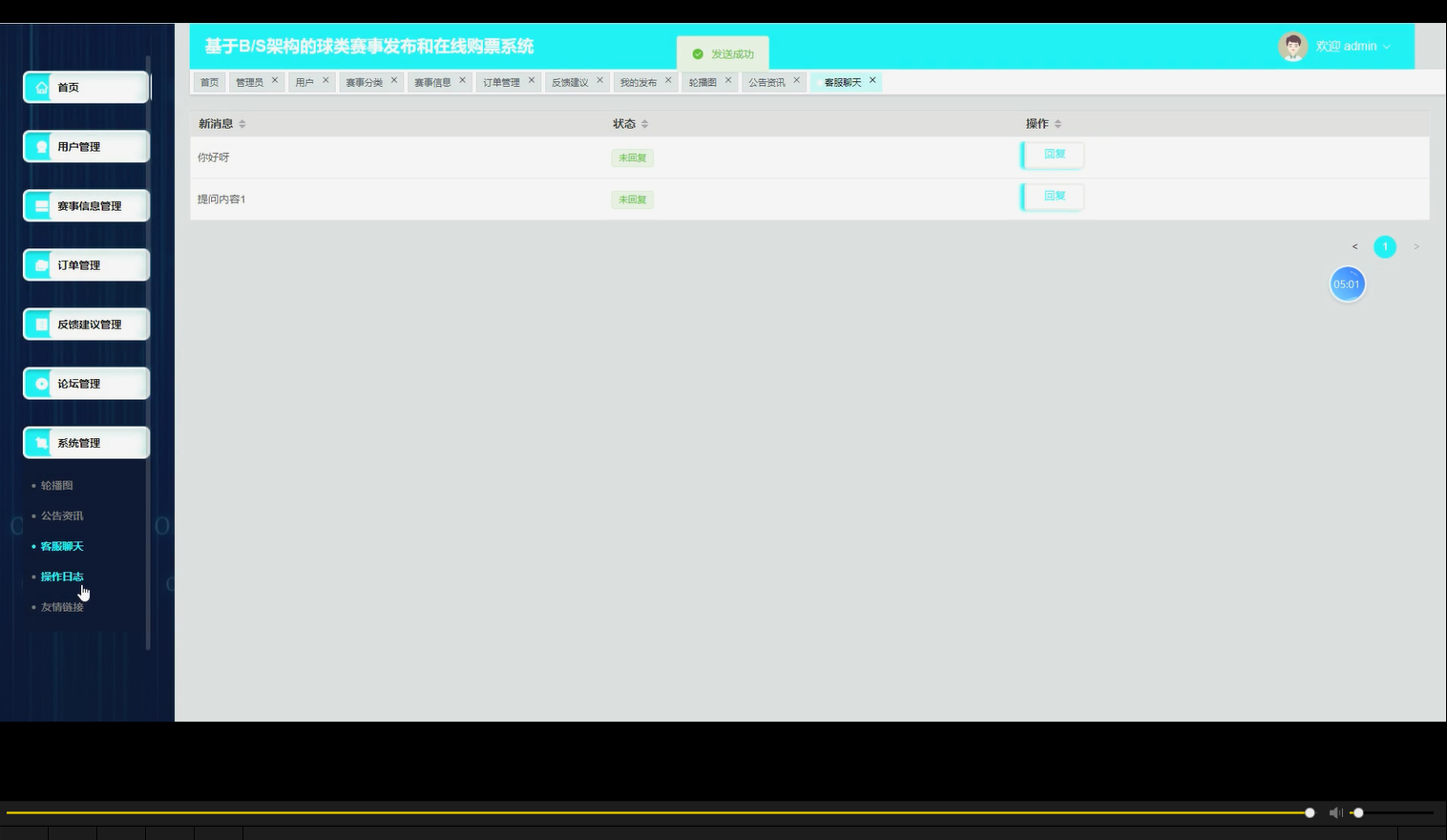Expand the 反馈建议管理 menu
Image resolution: width=1447 pixels, height=840 pixels.
[87, 325]
